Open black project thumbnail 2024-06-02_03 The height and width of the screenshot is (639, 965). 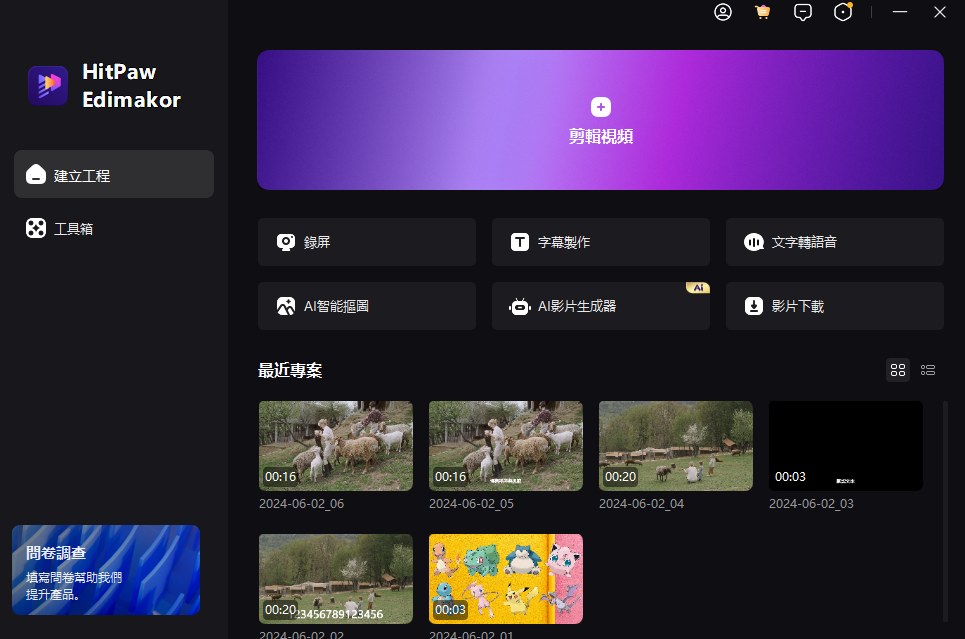pyautogui.click(x=846, y=446)
